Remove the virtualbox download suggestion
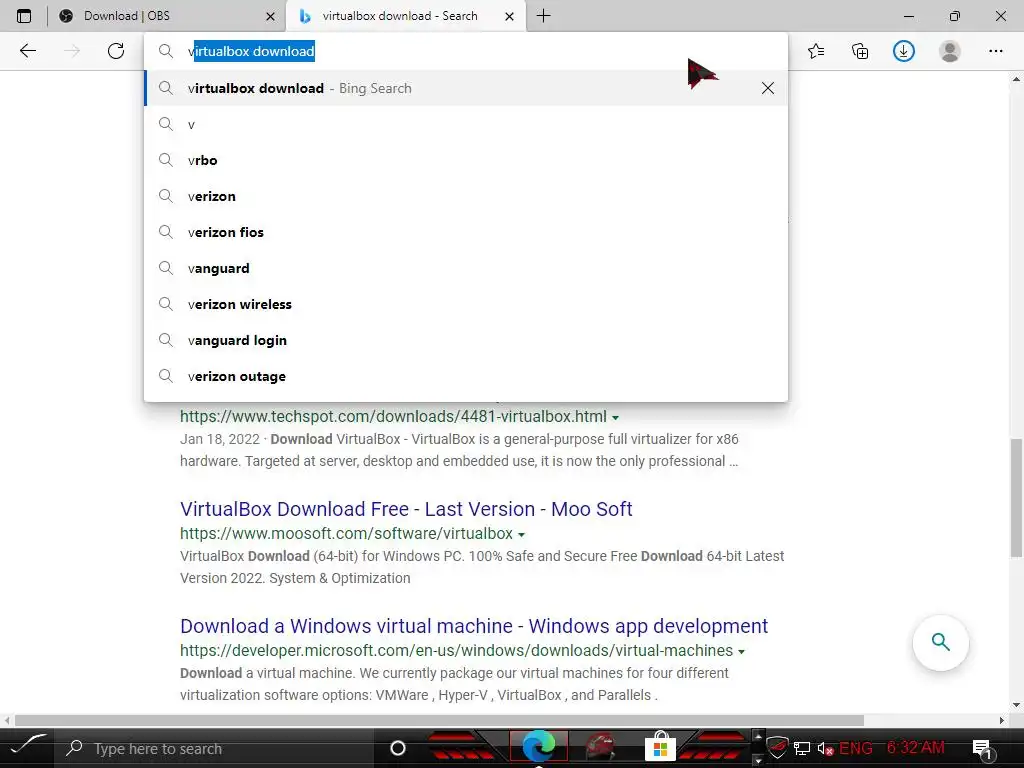Viewport: 1024px width, 768px height. (x=768, y=88)
